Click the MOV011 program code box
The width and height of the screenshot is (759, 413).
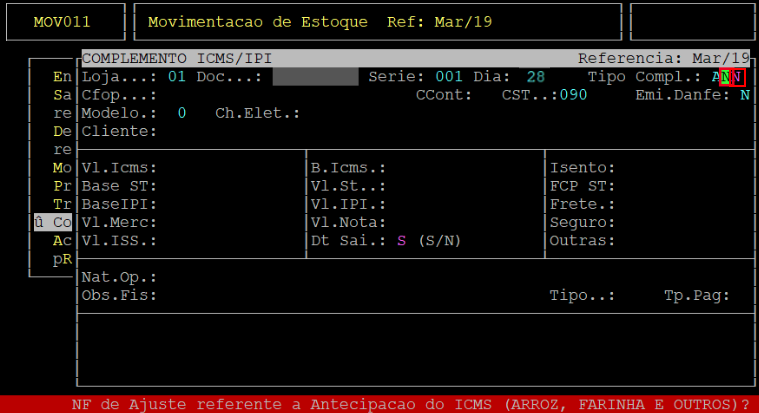pyautogui.click(x=65, y=22)
